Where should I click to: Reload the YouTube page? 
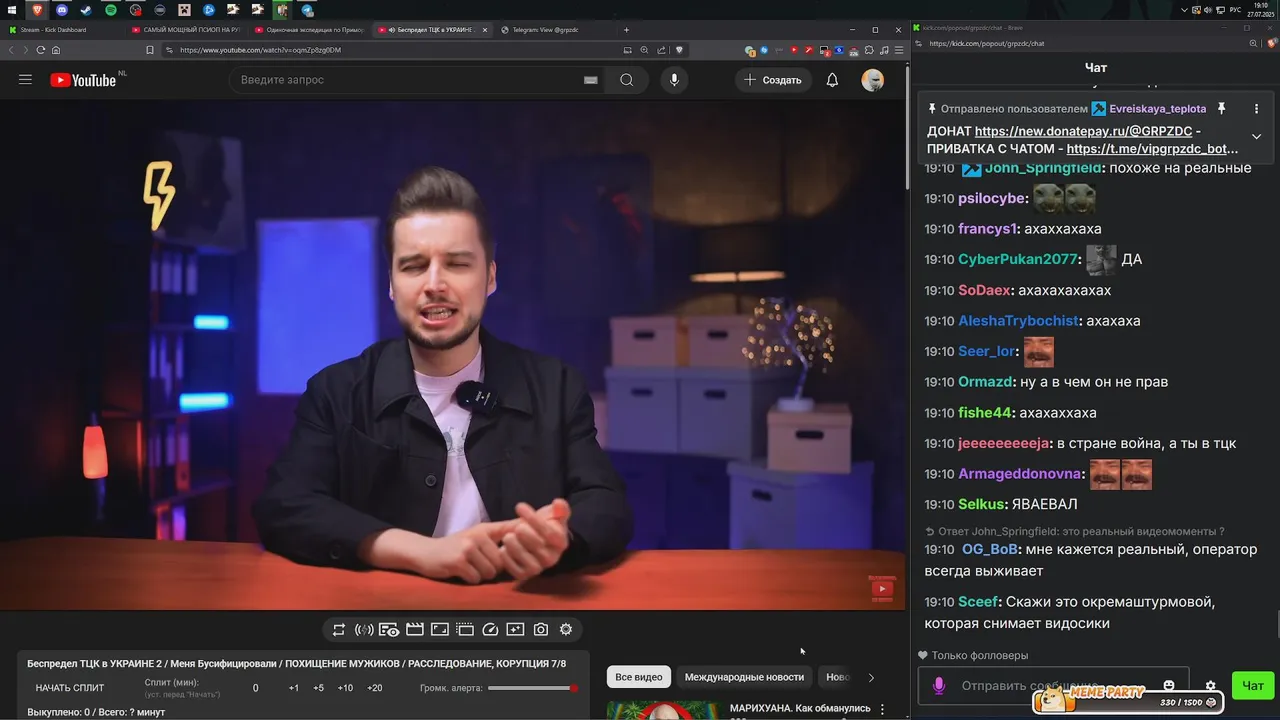[x=41, y=50]
